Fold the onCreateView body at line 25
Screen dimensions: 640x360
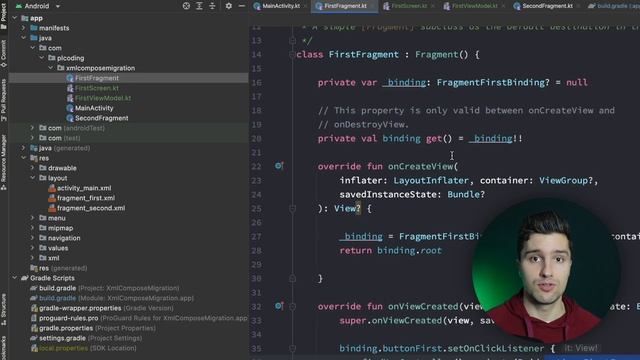click(292, 209)
